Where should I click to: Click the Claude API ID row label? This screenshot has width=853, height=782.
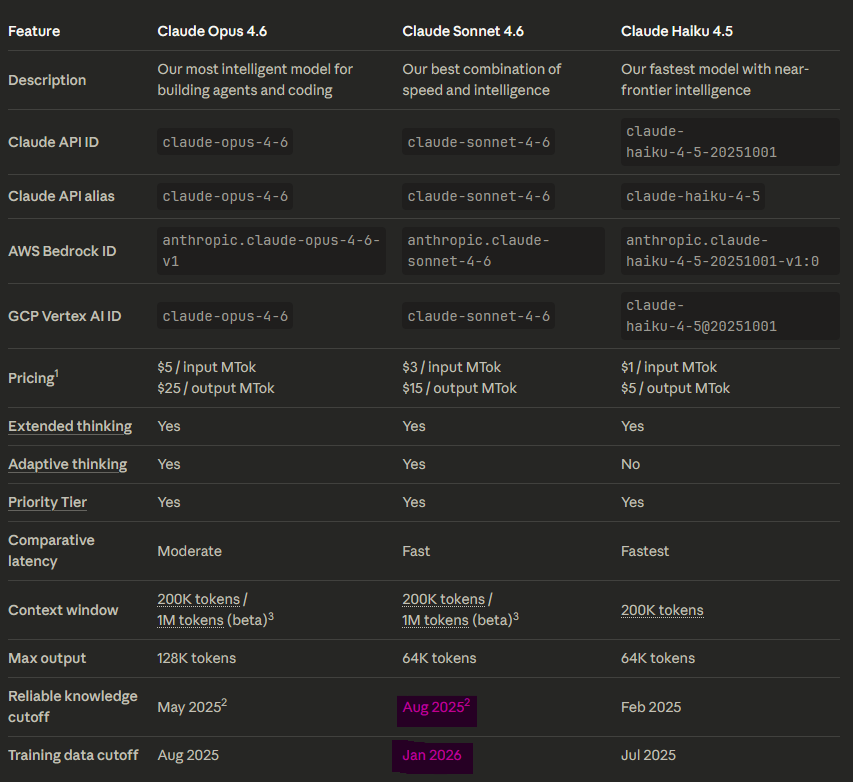[53, 142]
